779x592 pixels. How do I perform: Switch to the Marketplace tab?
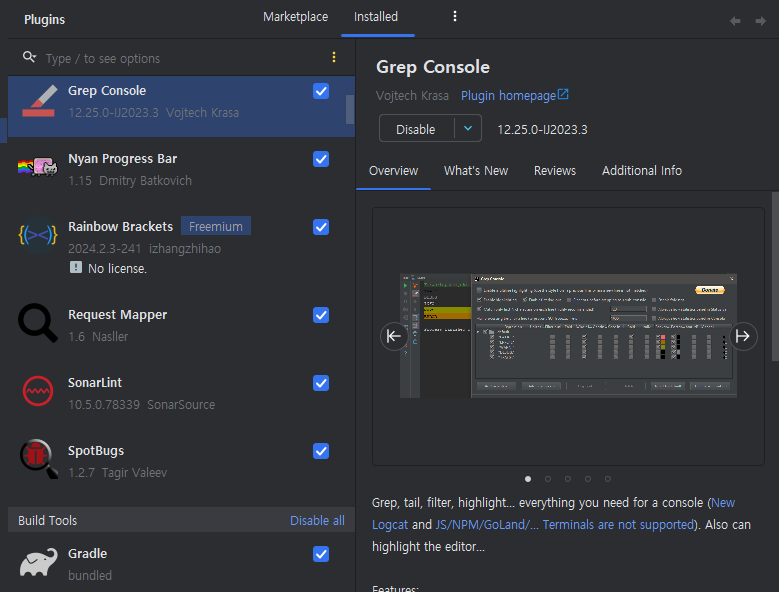296,17
